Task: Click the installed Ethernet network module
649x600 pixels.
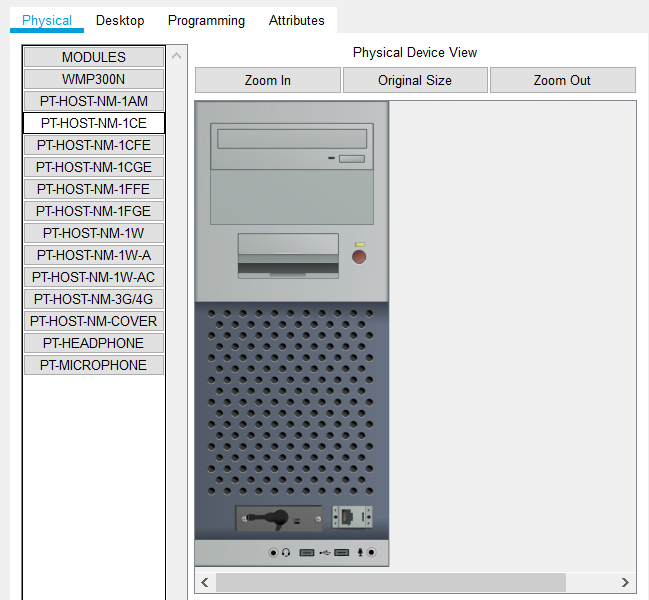Action: 352,517
